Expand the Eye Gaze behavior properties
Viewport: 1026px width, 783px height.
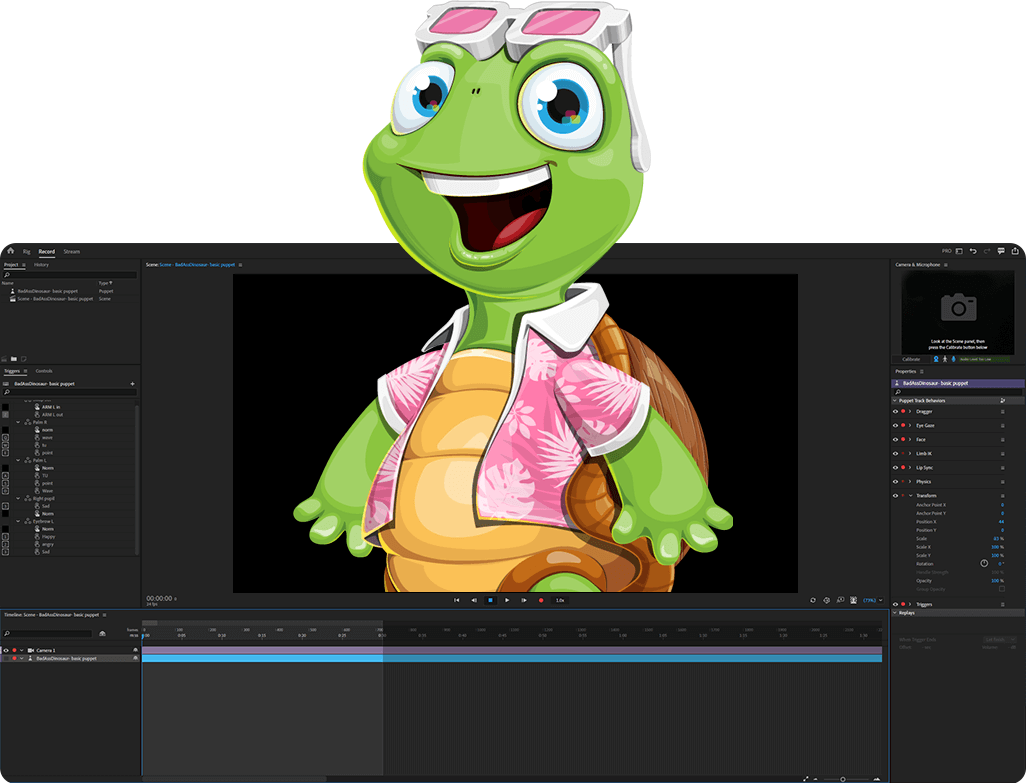tap(909, 425)
